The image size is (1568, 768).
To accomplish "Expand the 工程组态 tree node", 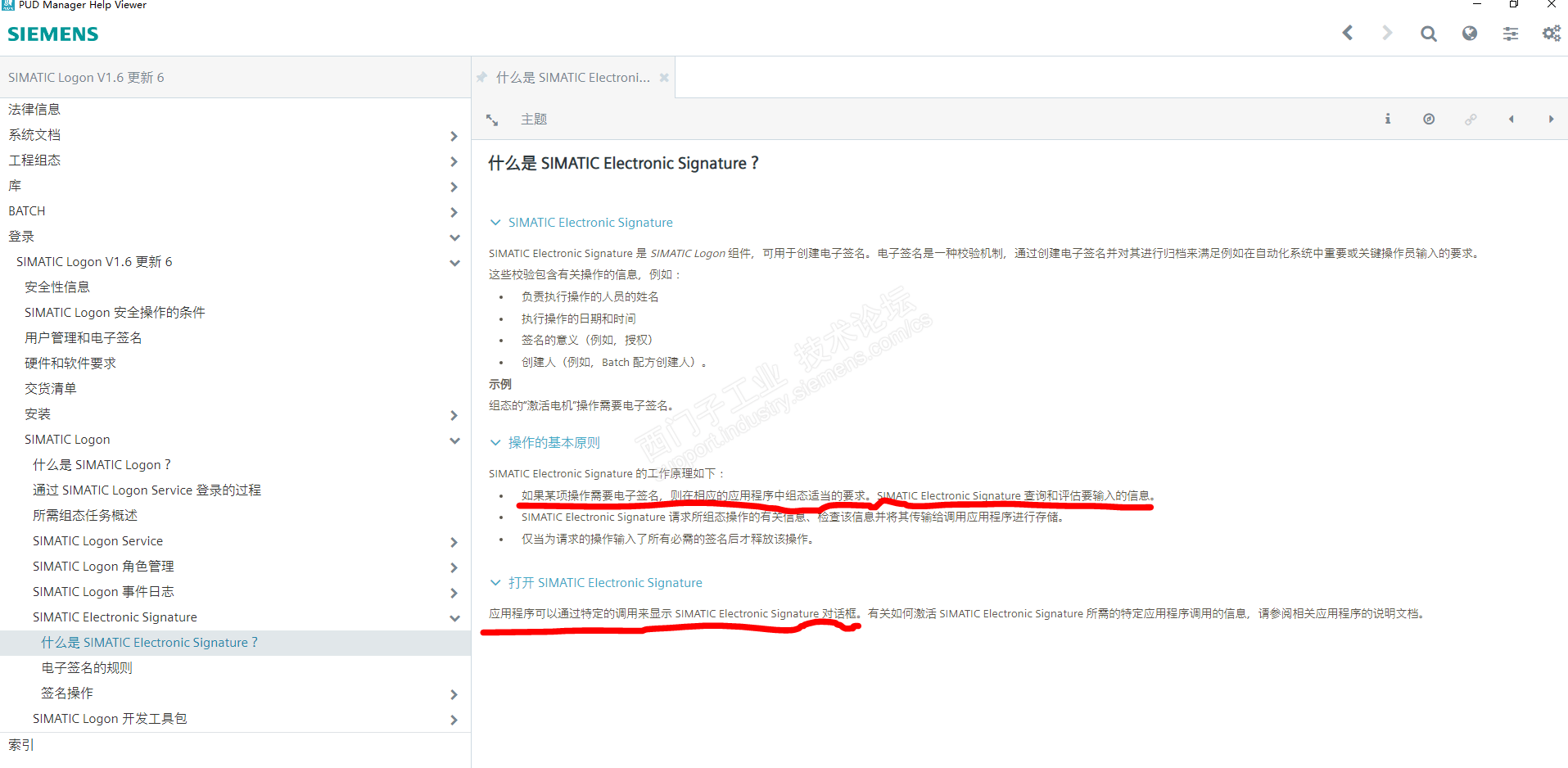I will tap(454, 161).
